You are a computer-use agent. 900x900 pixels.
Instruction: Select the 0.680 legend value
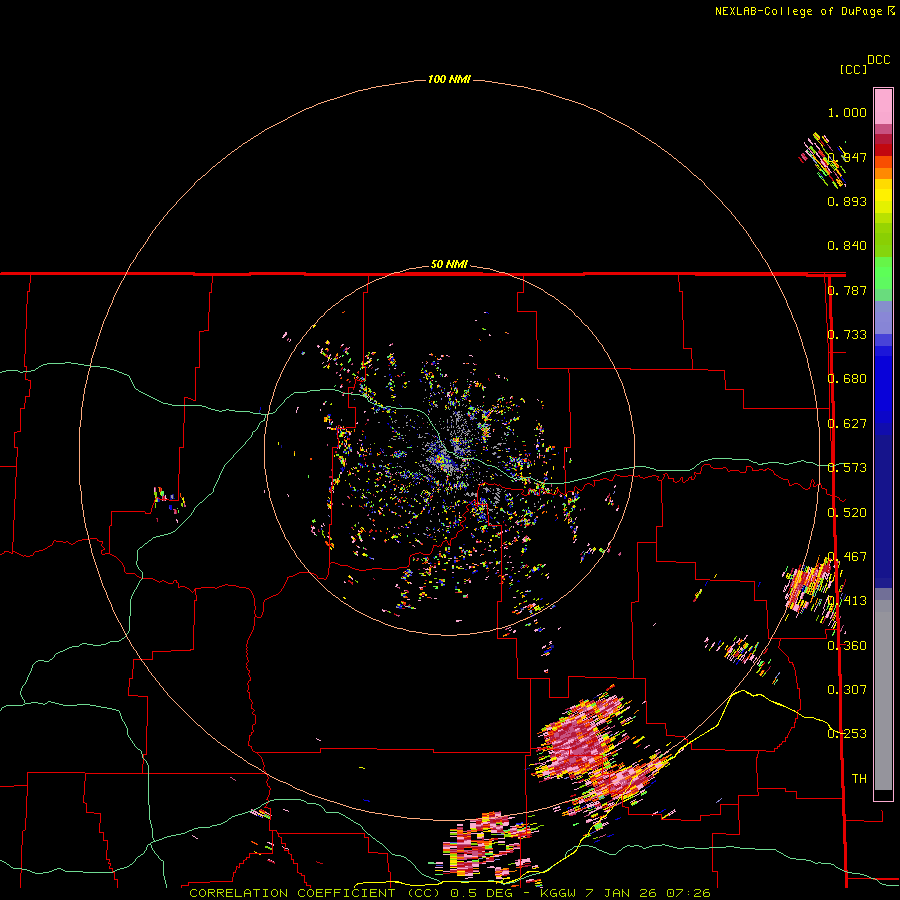point(847,379)
